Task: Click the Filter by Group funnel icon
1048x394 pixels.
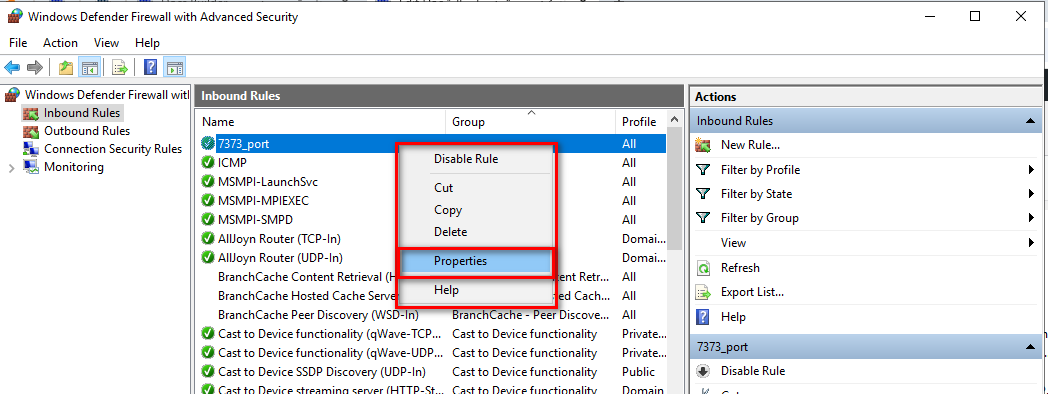Action: [x=703, y=218]
